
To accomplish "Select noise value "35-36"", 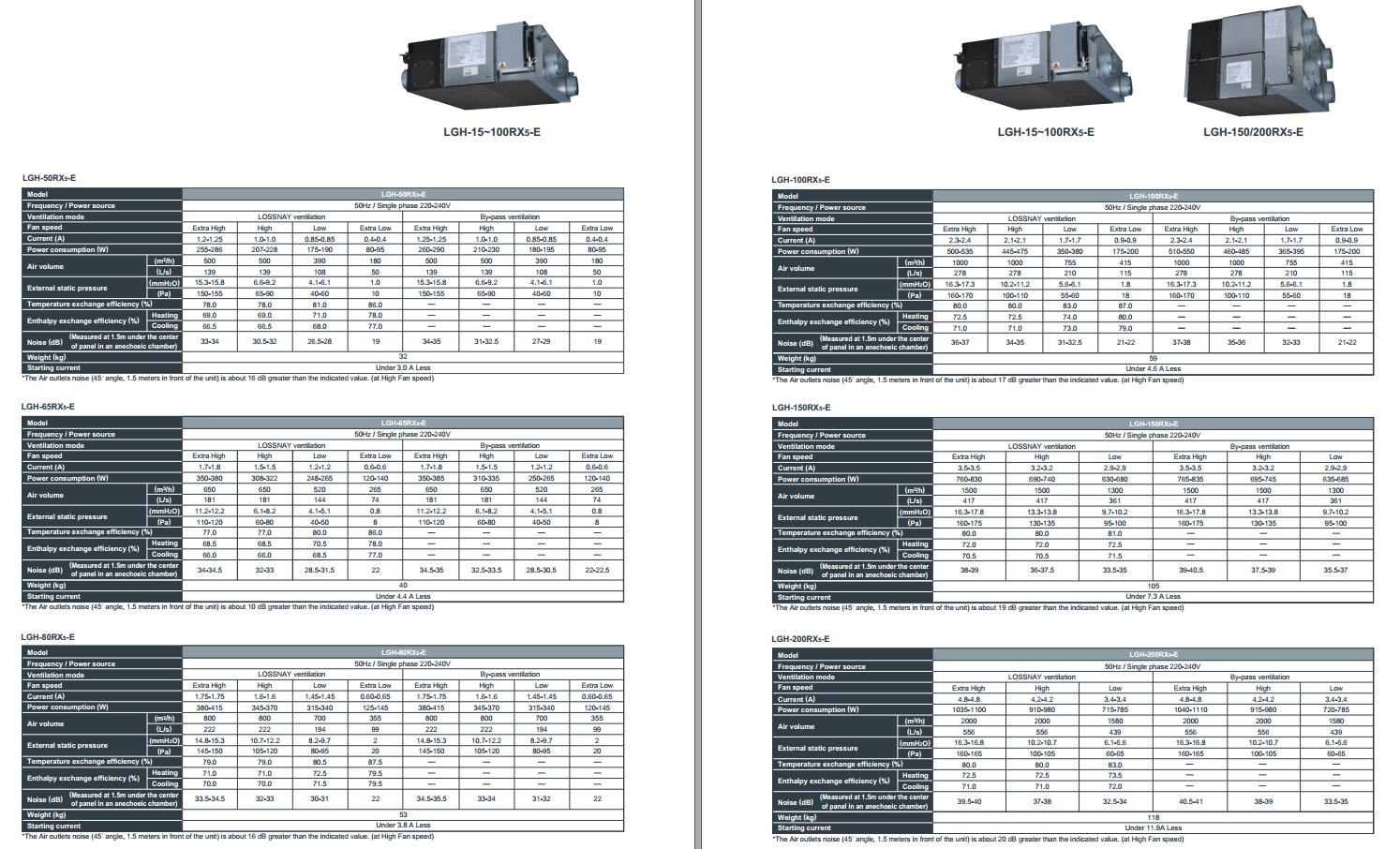I will coord(1236,343).
